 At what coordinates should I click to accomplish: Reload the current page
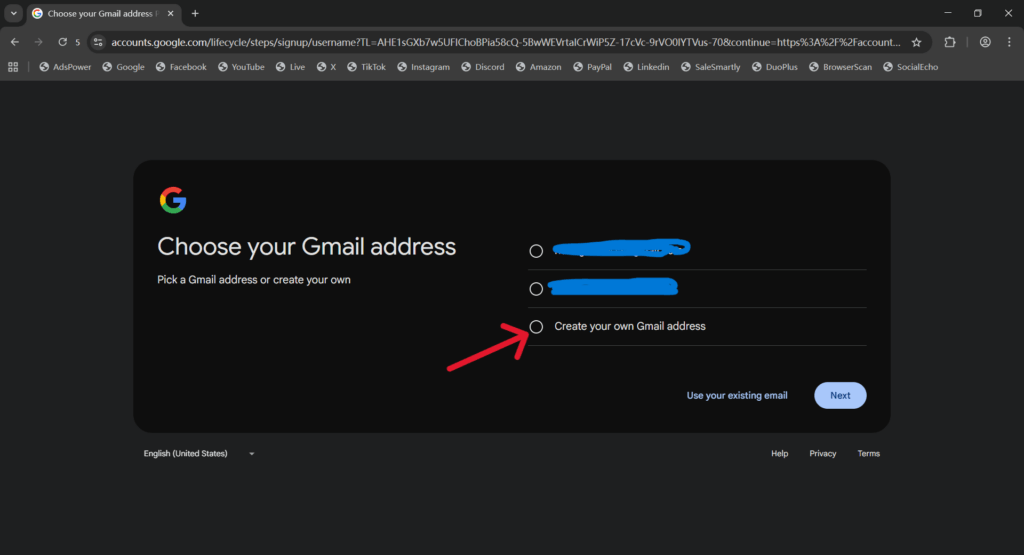tap(62, 42)
